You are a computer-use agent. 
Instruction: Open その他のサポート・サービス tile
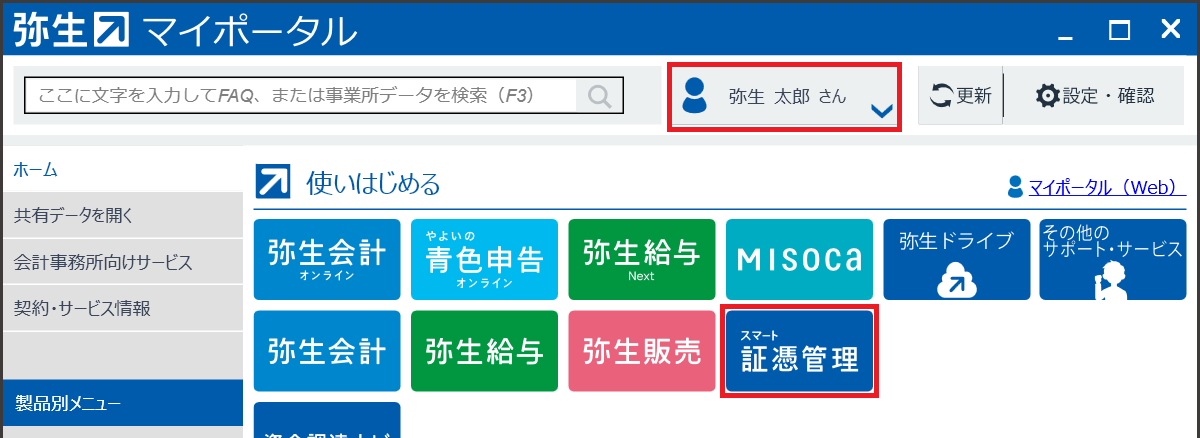(x=1113, y=259)
